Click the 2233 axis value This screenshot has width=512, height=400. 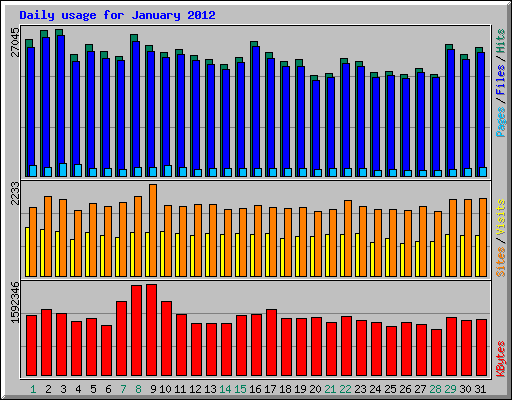coord(16,194)
